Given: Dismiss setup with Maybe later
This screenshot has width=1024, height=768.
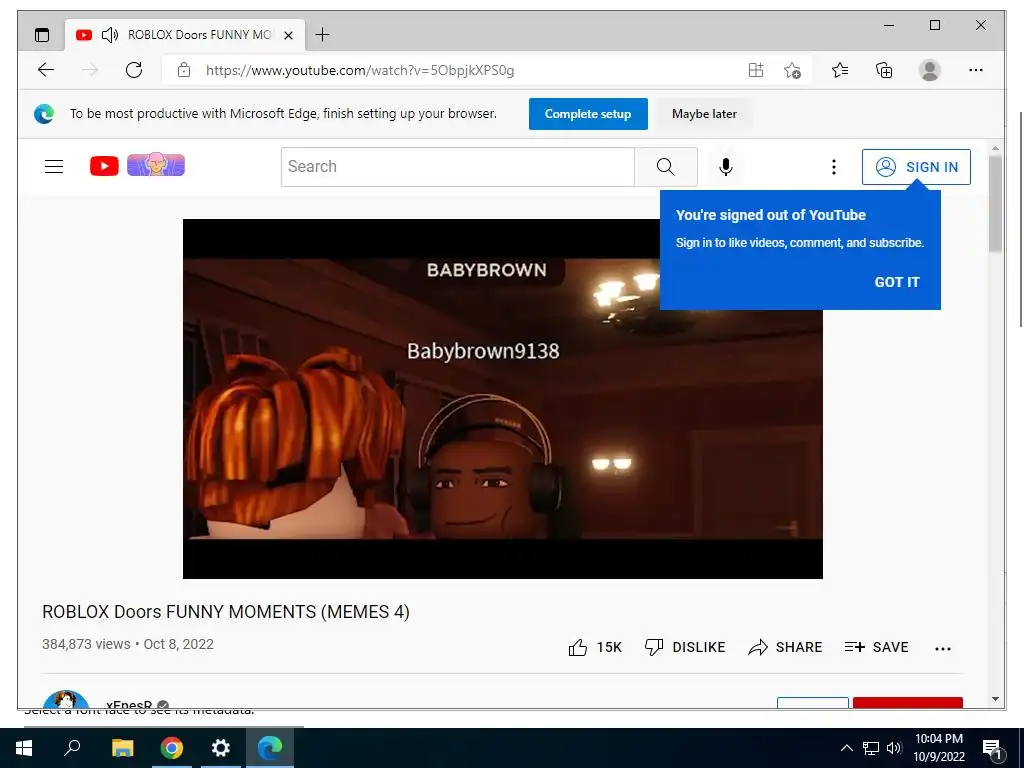Looking at the screenshot, I should pyautogui.click(x=704, y=114).
